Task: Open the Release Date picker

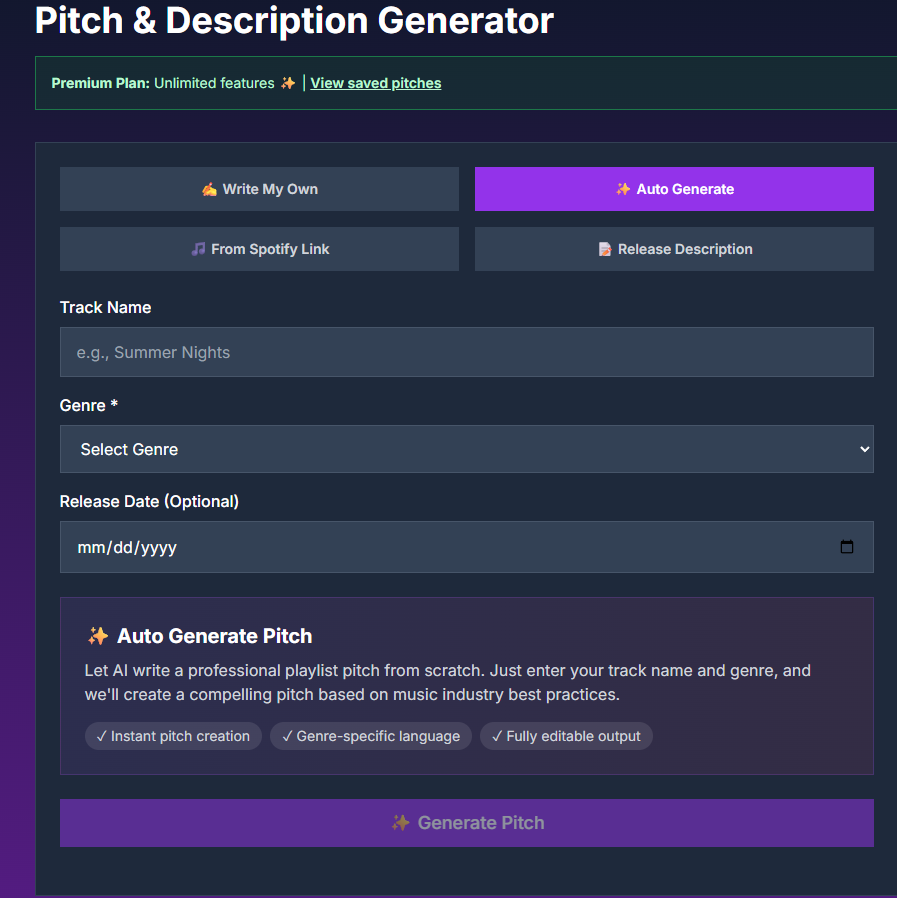Action: coord(467,547)
